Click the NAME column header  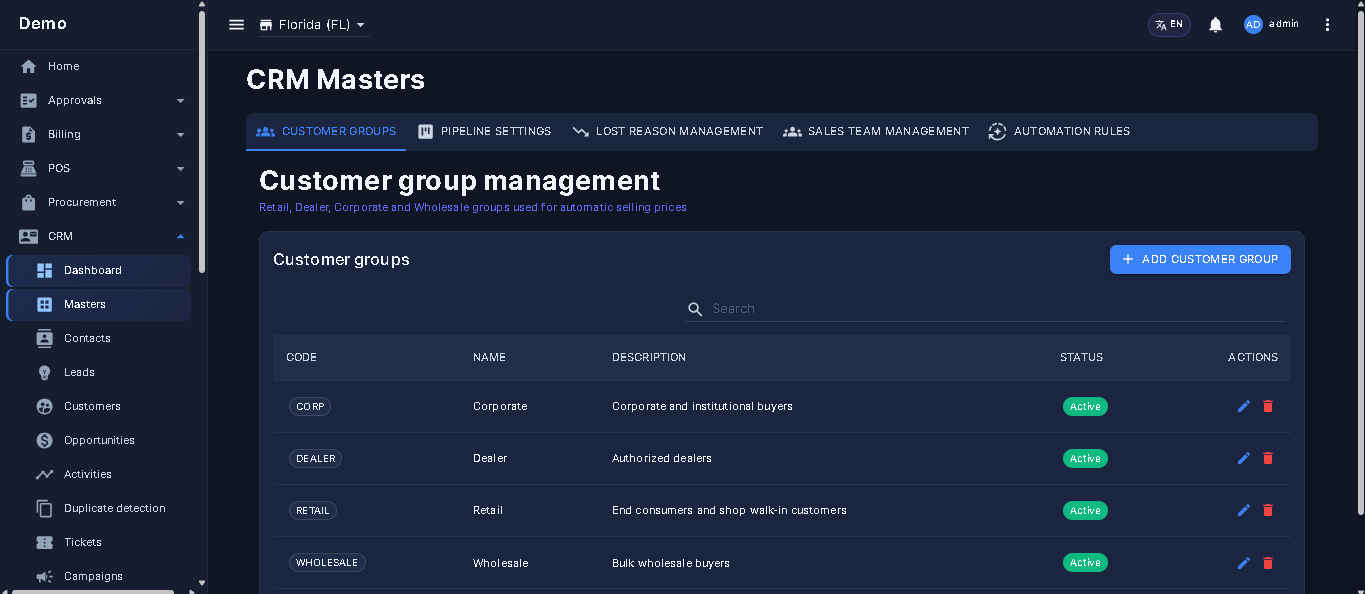click(489, 358)
